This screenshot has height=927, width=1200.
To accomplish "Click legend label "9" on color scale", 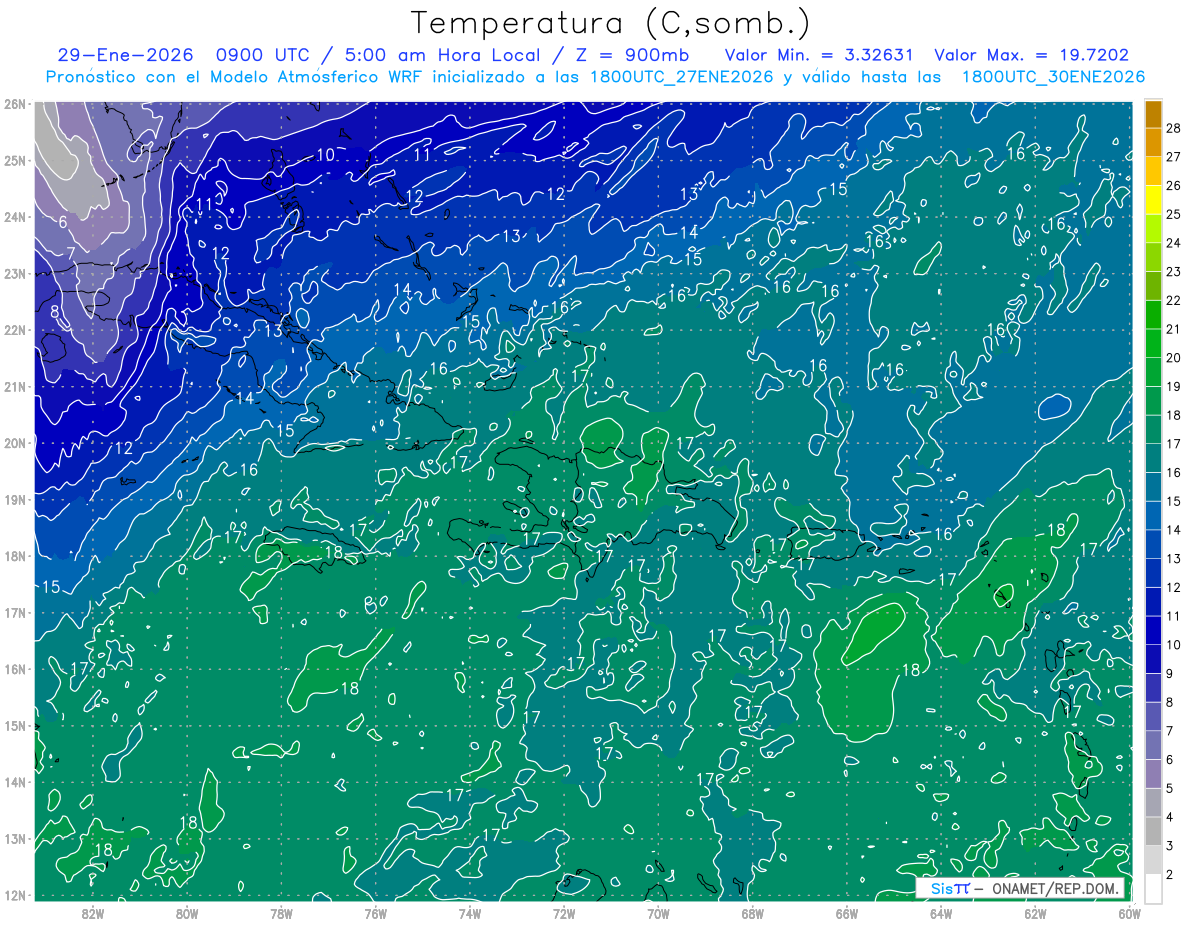I will pos(1170,673).
